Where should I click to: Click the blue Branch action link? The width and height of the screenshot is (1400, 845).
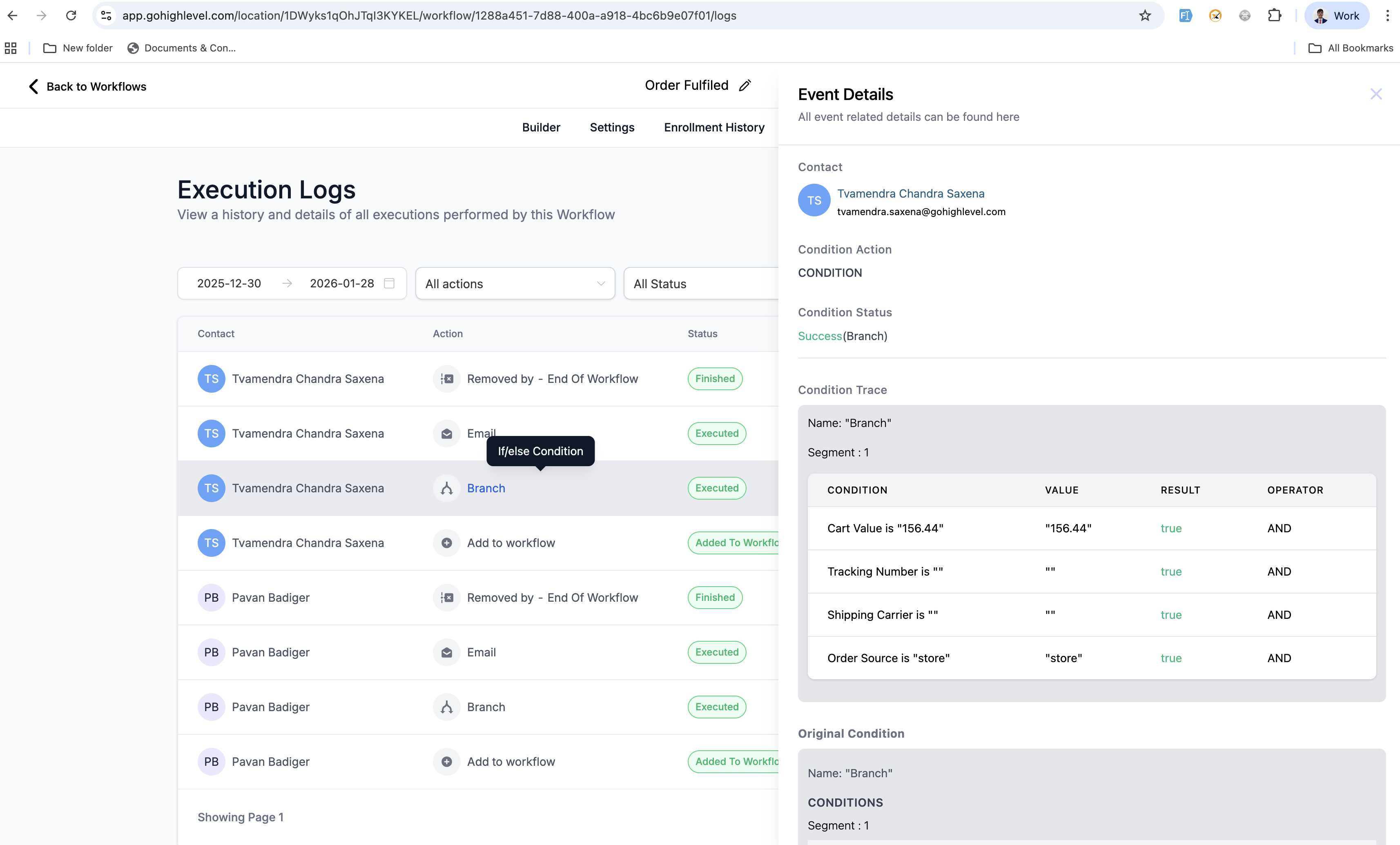[486, 488]
